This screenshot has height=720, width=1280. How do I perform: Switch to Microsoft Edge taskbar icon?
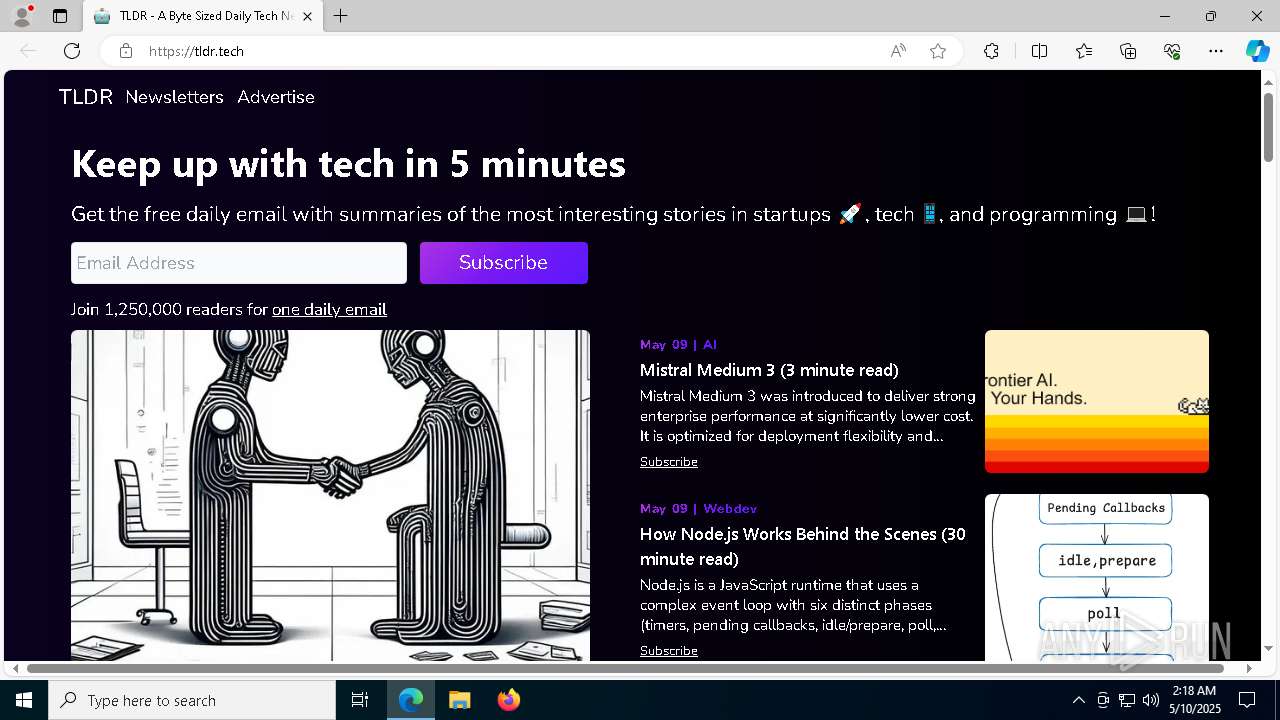pos(411,700)
